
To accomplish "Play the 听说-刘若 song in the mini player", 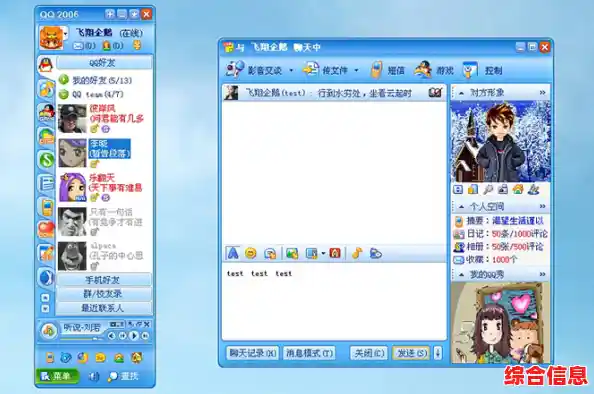I will [x=134, y=336].
